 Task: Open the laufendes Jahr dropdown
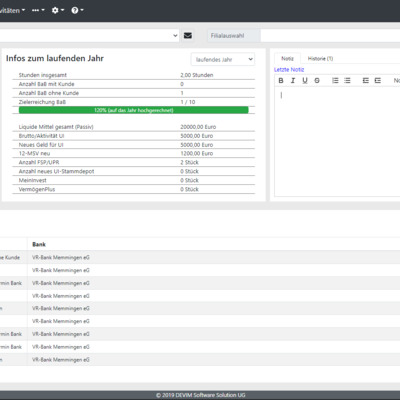pos(223,59)
